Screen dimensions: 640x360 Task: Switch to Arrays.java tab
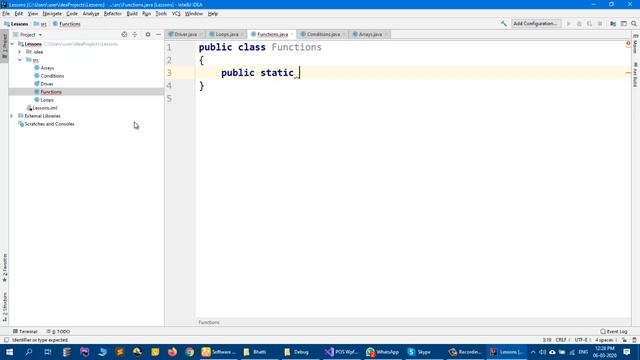[x=370, y=34]
